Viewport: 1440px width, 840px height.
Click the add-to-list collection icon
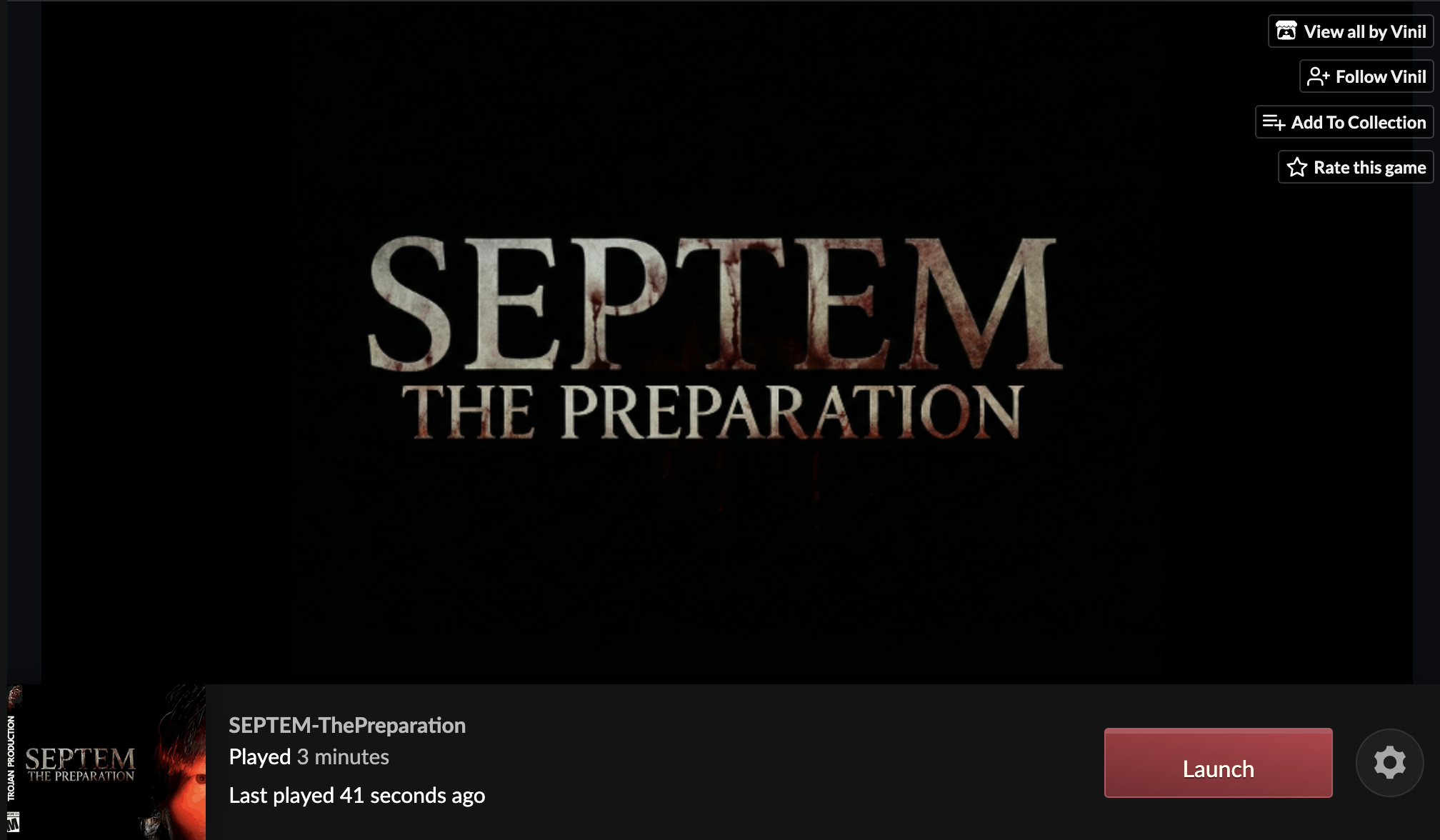[1274, 122]
